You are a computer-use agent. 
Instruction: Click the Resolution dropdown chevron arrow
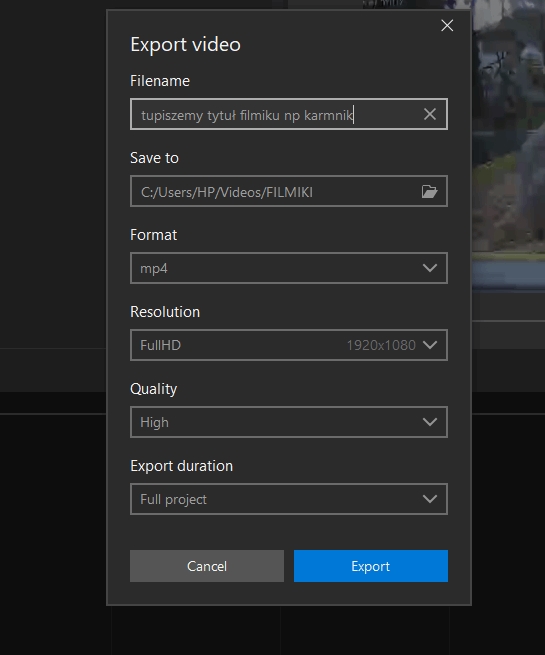point(430,345)
